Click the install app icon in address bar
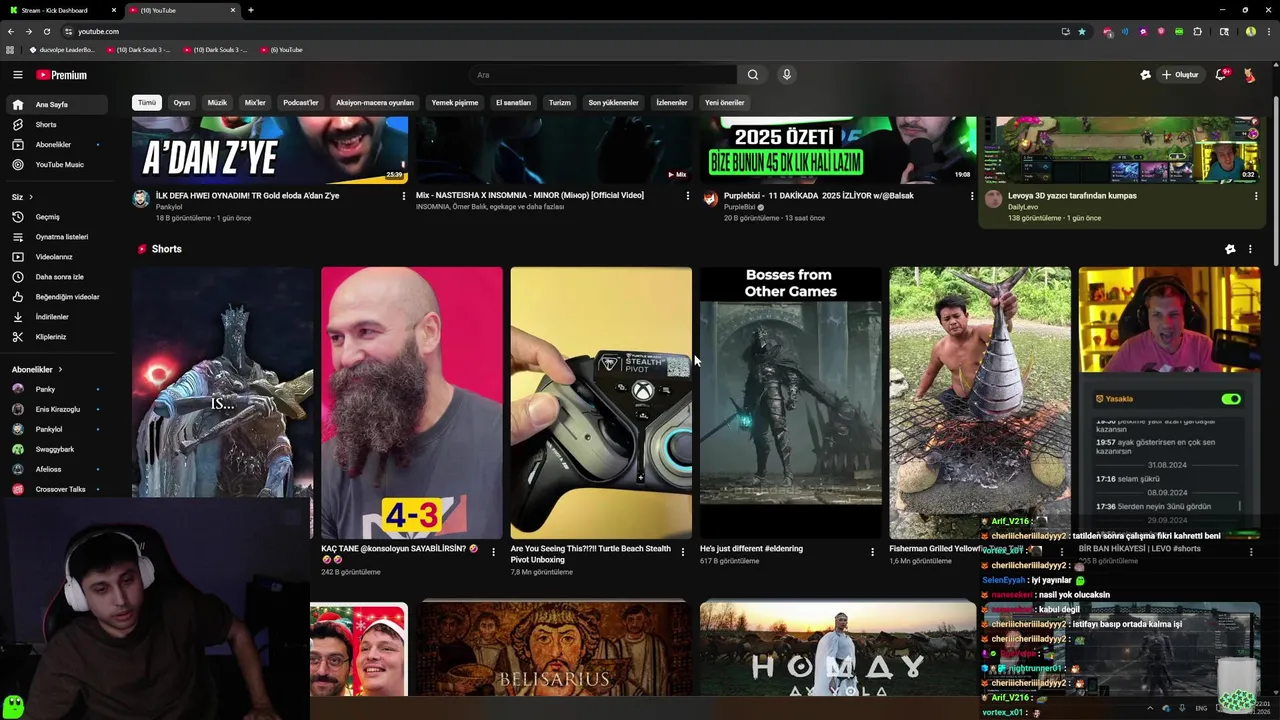 1065,31
